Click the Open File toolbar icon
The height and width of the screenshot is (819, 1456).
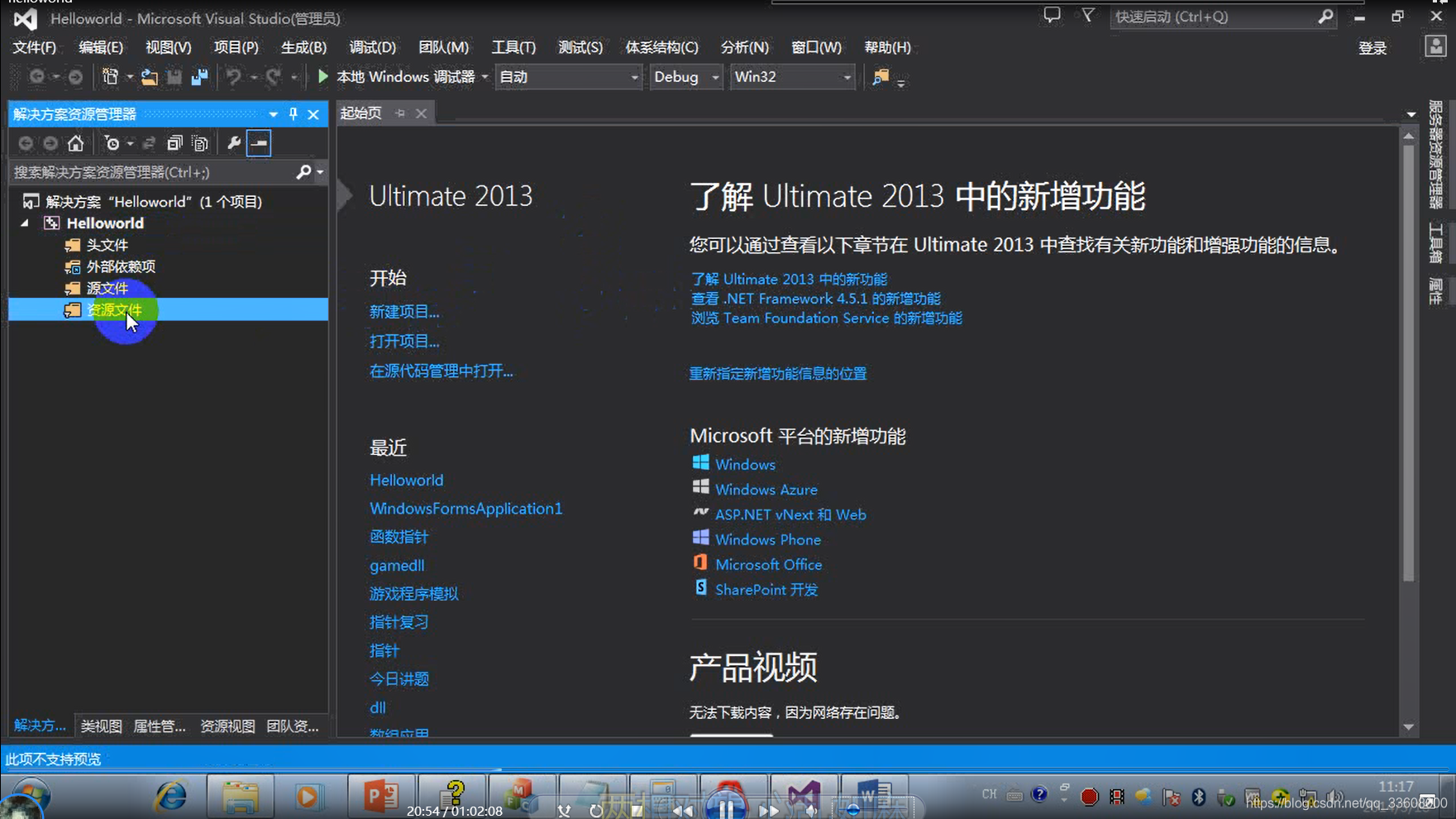pos(149,77)
